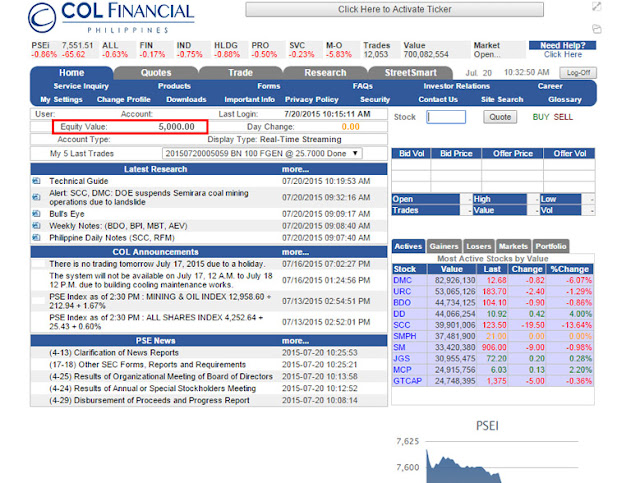Click the BUY link
This screenshot has height=483, width=640.
coord(541,117)
